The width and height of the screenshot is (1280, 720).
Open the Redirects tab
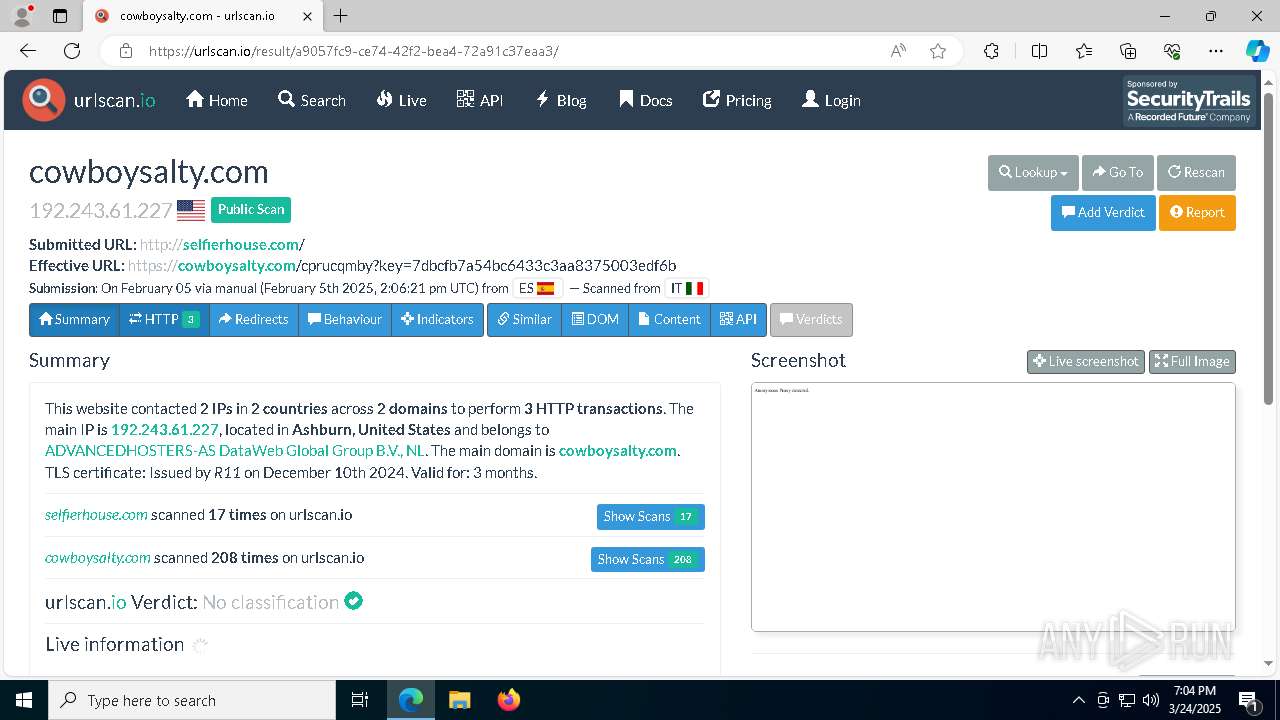click(254, 319)
